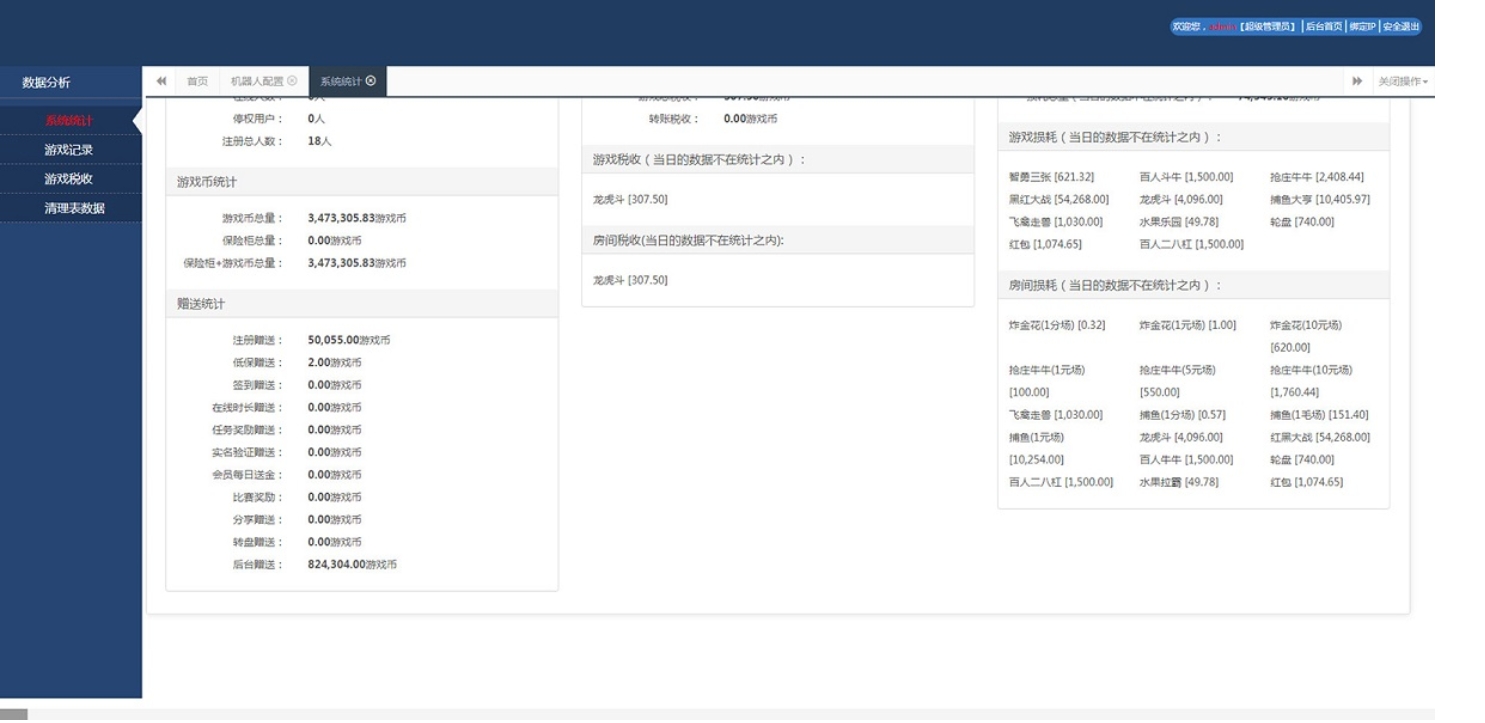This screenshot has width=1485, height=723.
Task: Click the 实名验证赠送 label
Action: point(247,452)
